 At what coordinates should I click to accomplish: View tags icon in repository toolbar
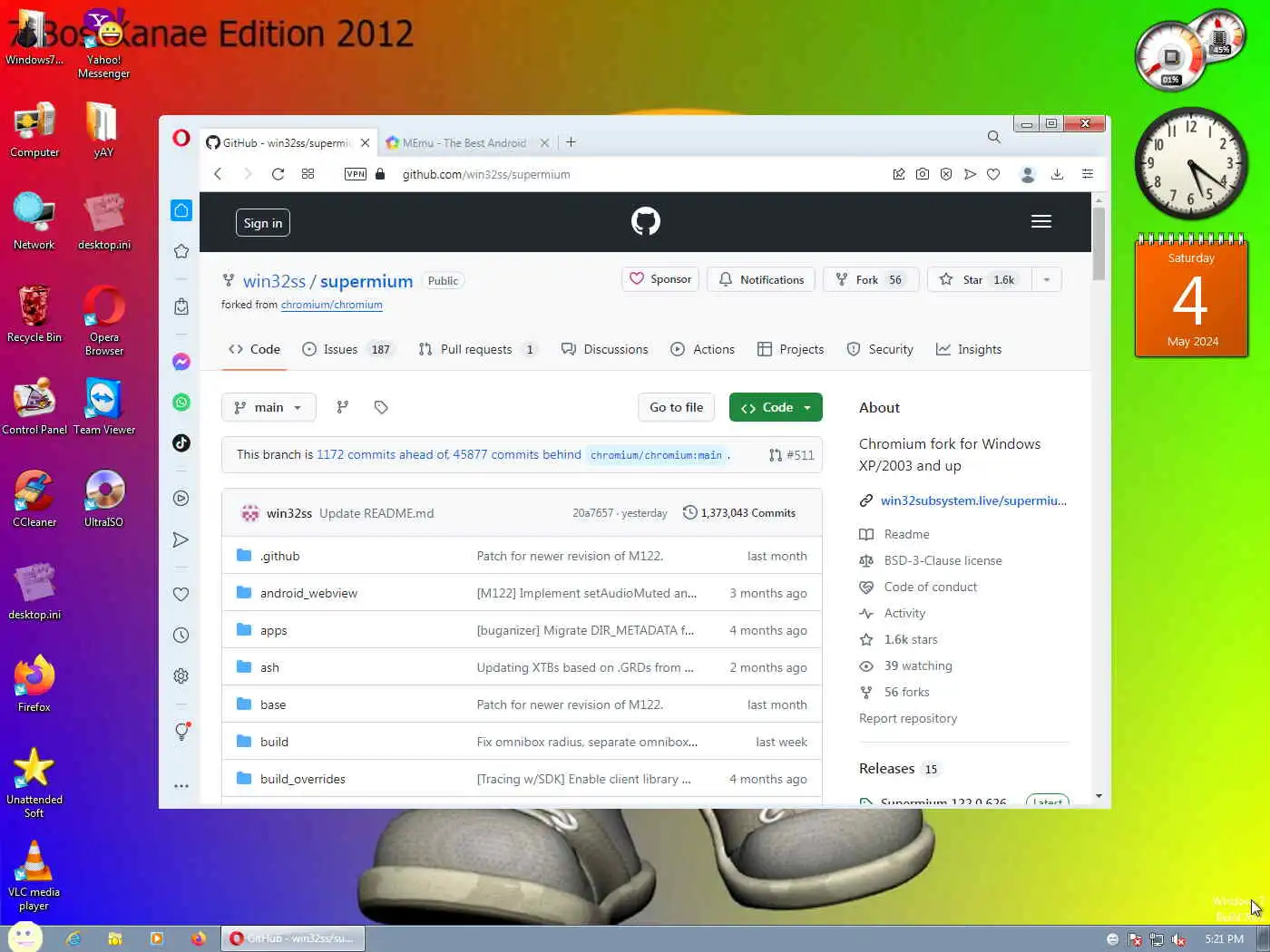click(x=381, y=407)
